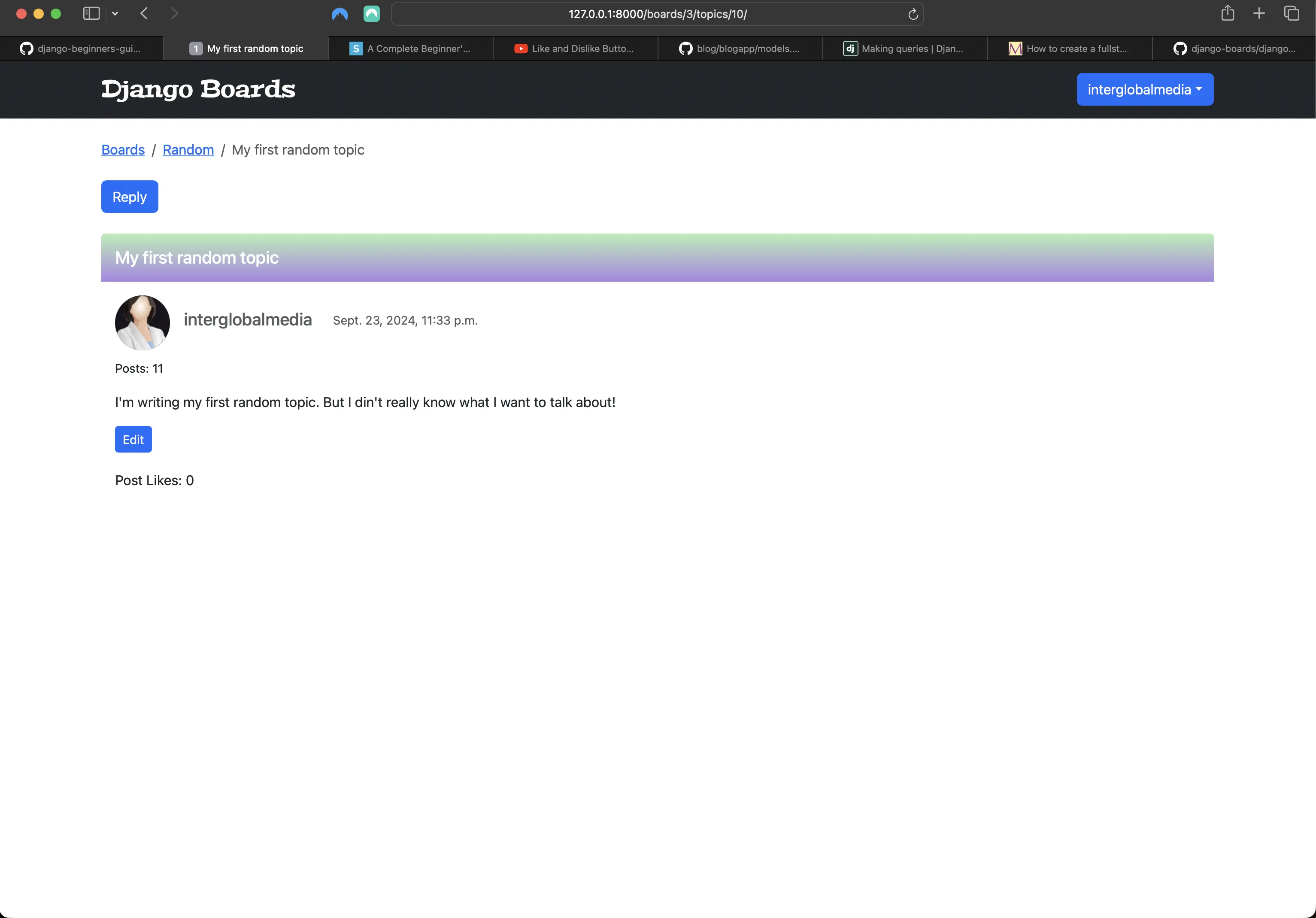
Task: Click the Django dj favicon on the Making queries tab
Action: (x=850, y=49)
